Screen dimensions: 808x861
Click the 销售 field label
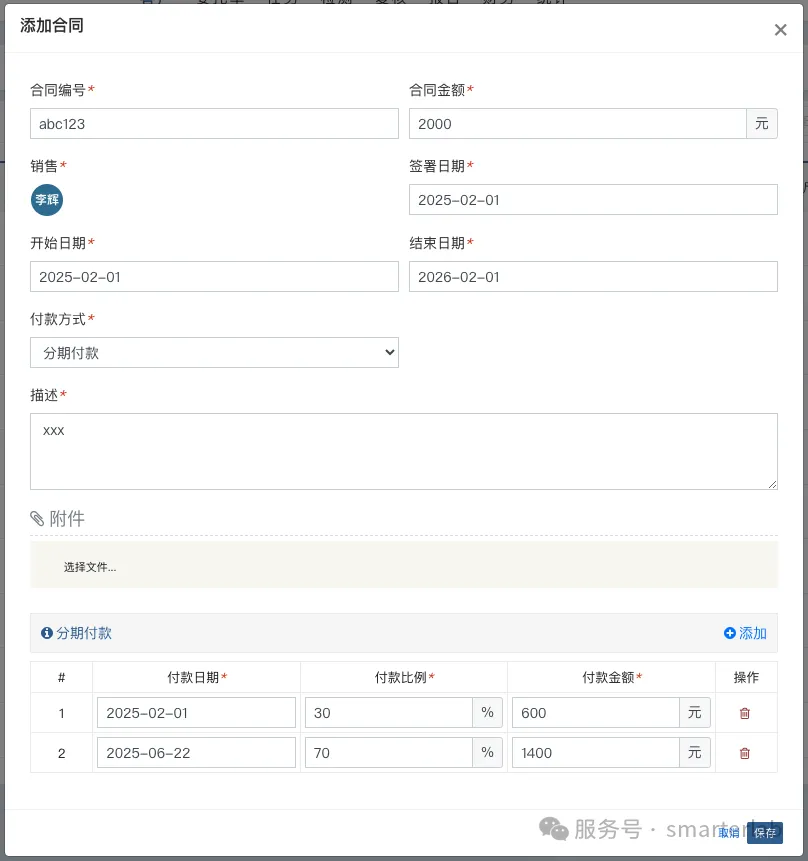44,166
